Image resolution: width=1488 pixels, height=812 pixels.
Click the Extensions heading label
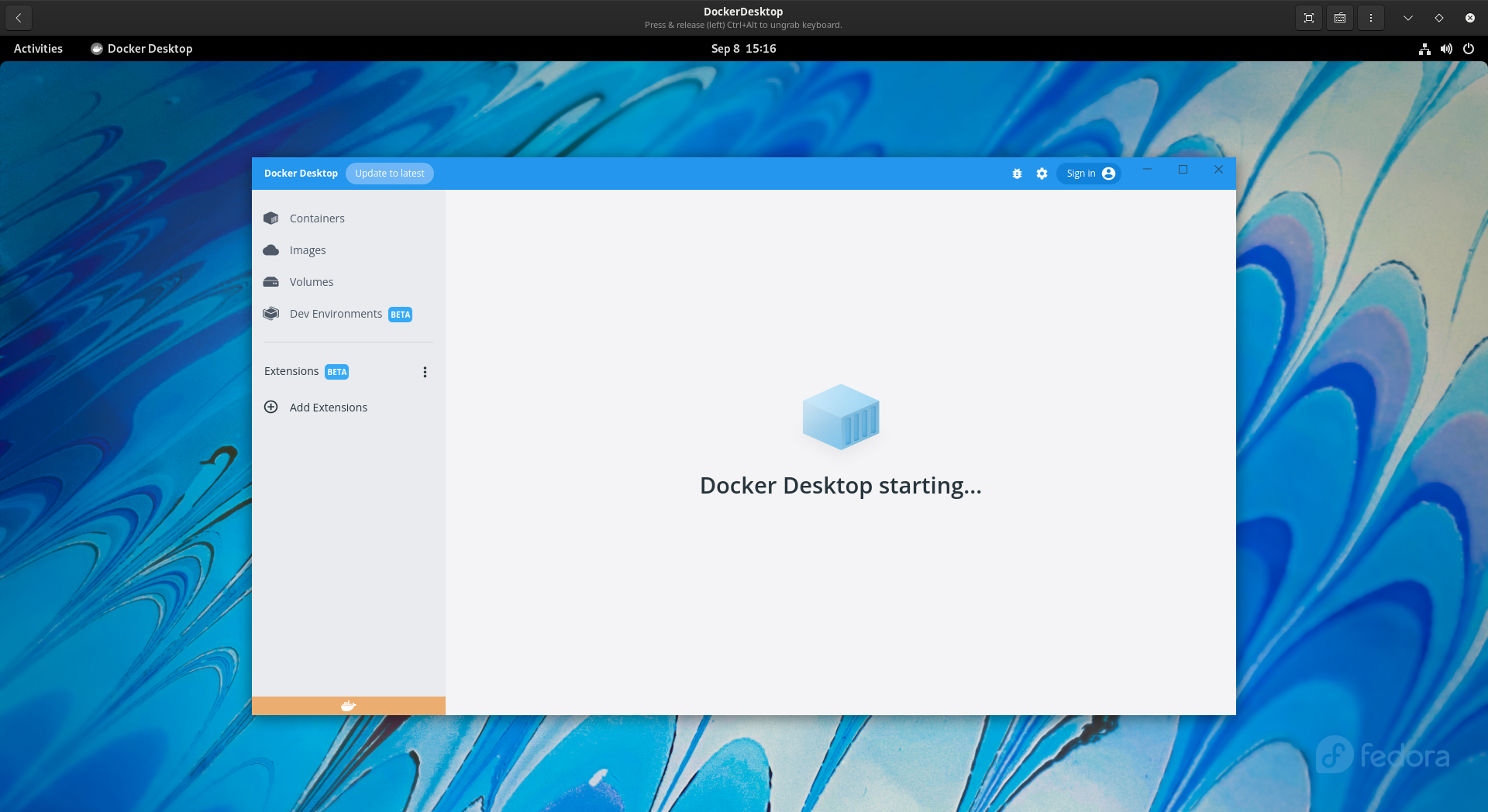291,371
